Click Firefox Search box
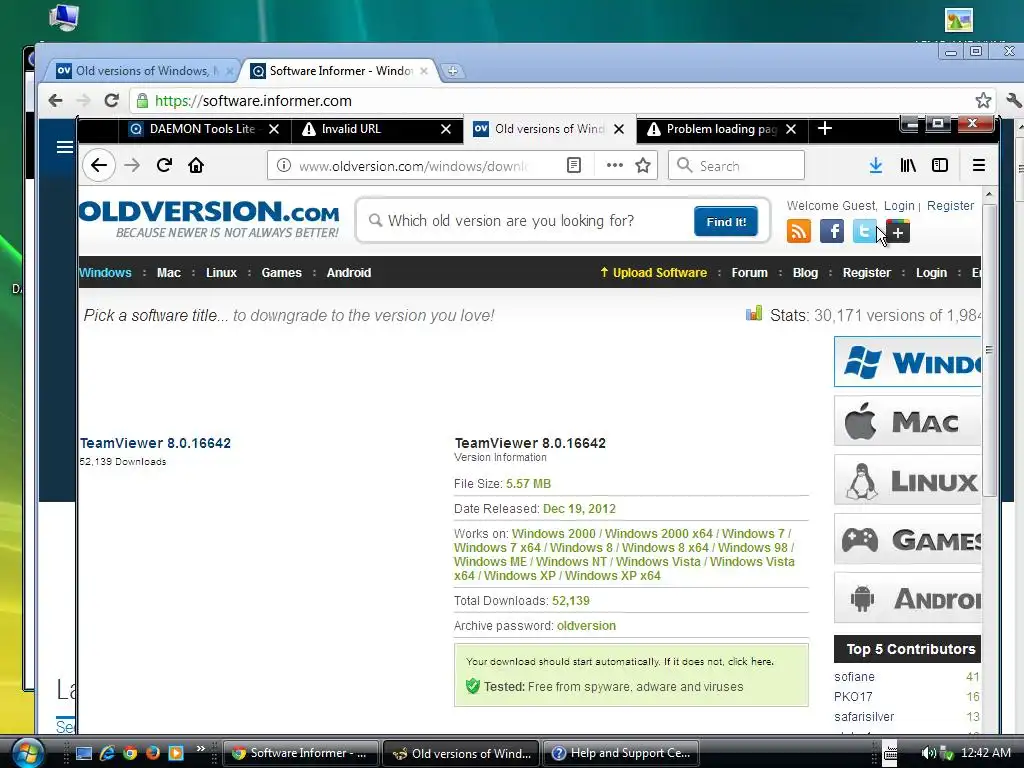 tap(736, 165)
